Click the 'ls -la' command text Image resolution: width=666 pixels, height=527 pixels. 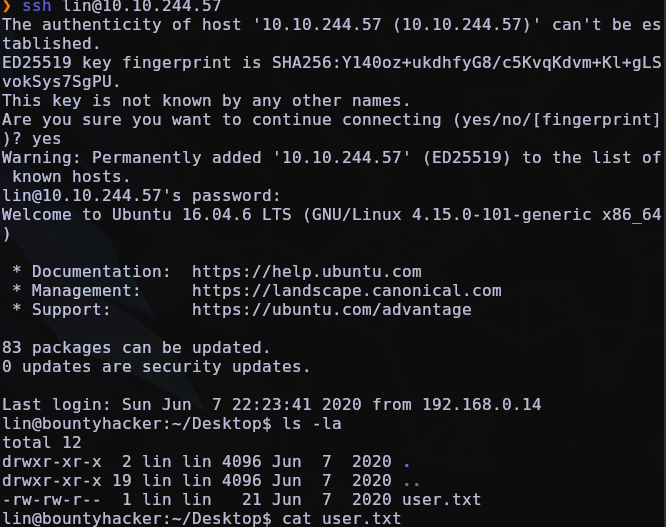point(312,423)
